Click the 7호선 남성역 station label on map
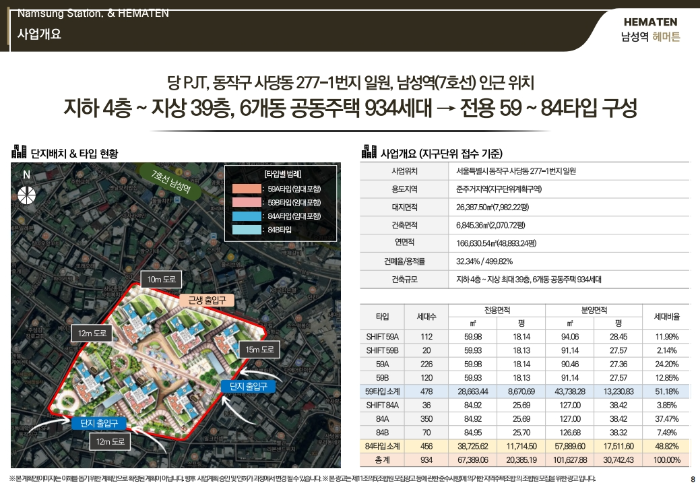 [x=171, y=181]
